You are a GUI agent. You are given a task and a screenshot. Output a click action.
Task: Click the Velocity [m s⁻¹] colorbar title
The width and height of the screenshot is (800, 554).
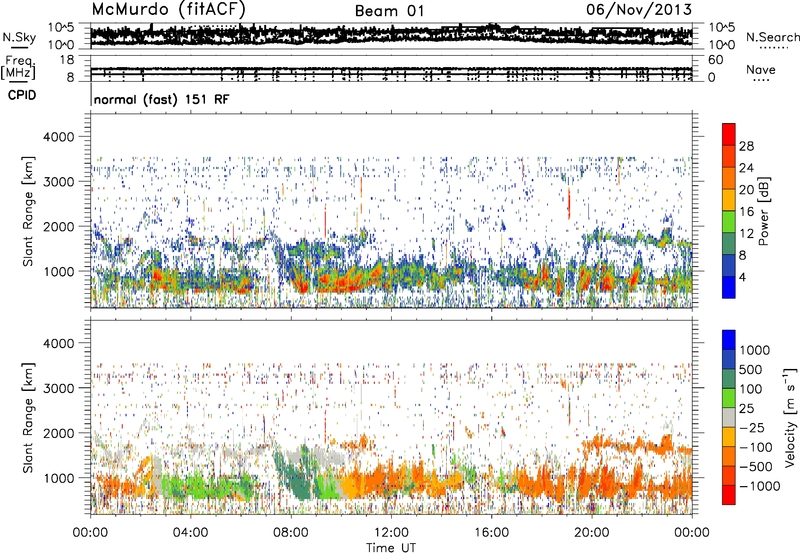click(790, 417)
